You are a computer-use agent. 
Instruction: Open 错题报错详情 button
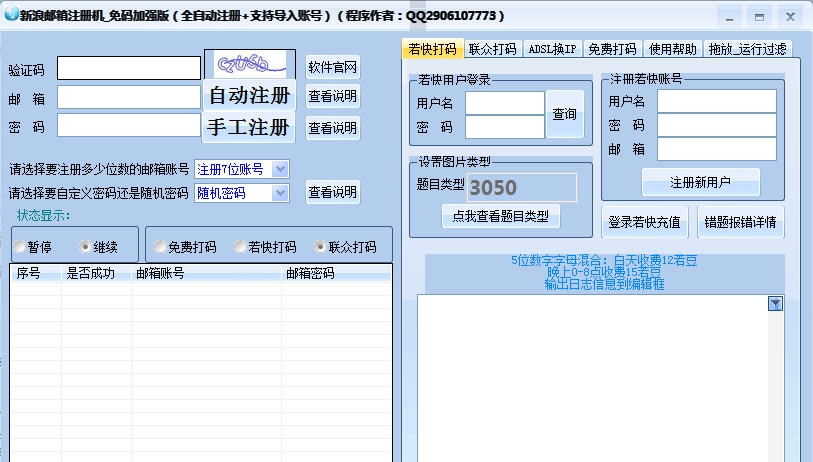(x=740, y=222)
